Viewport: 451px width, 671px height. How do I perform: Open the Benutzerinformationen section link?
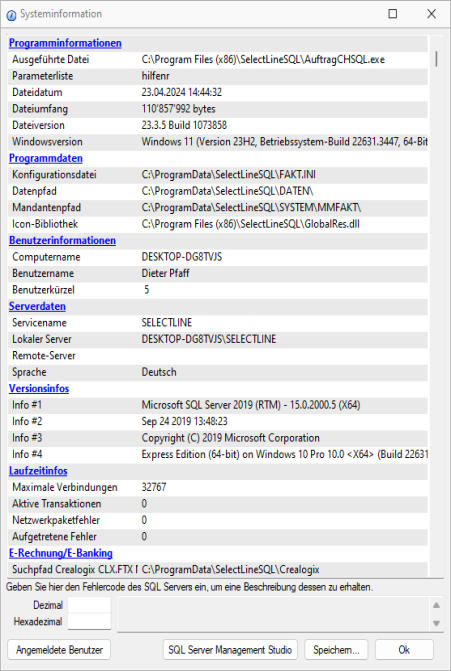tap(62, 240)
